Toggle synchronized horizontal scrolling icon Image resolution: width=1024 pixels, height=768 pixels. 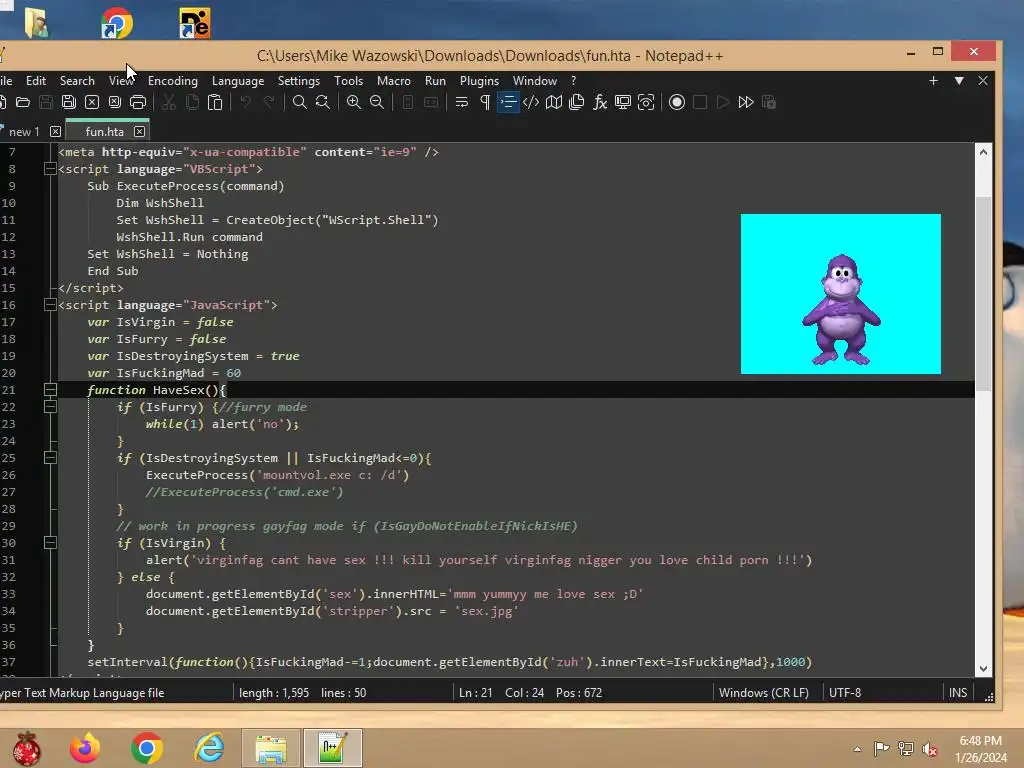click(x=431, y=103)
